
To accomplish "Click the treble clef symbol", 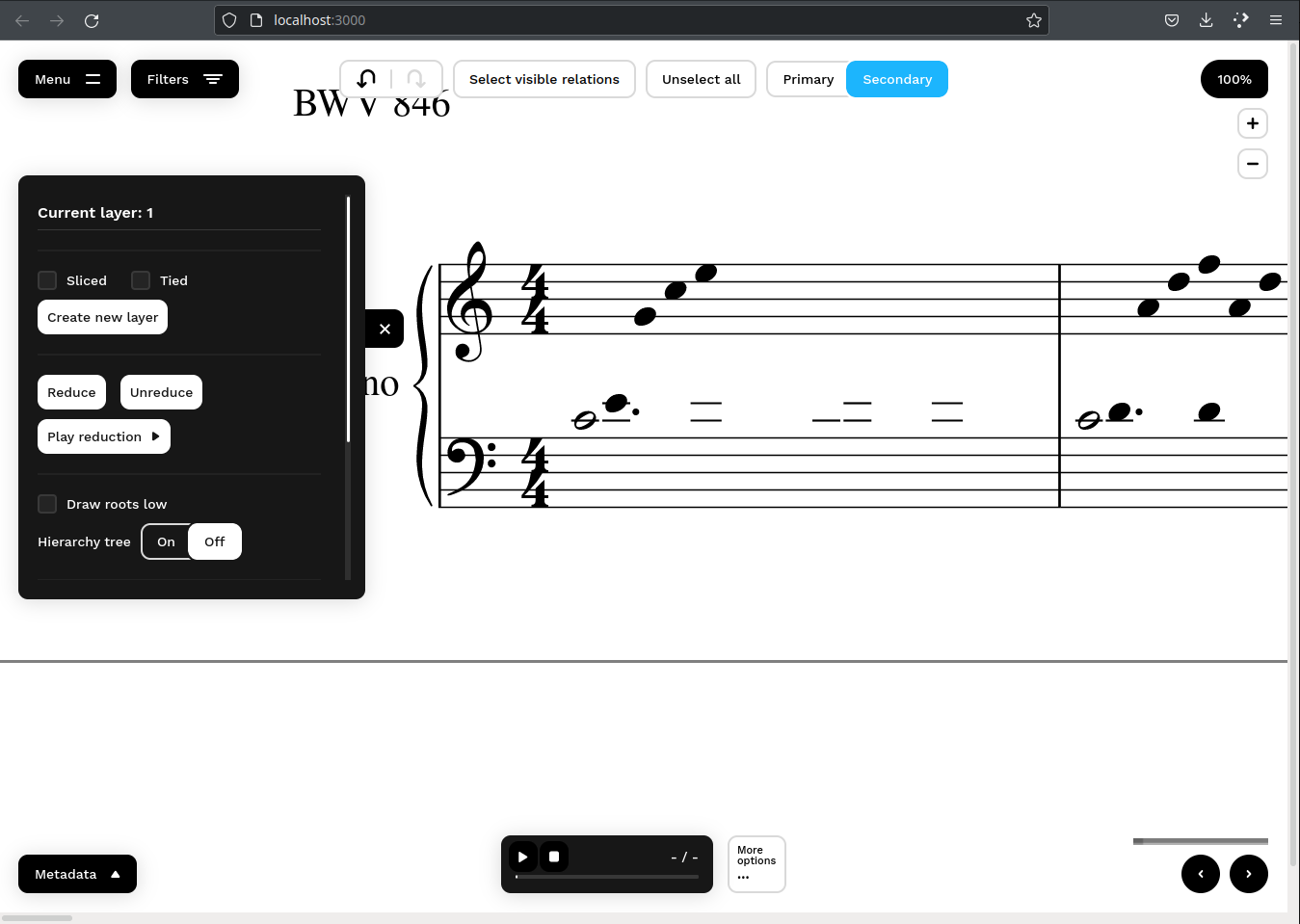I will click(470, 302).
